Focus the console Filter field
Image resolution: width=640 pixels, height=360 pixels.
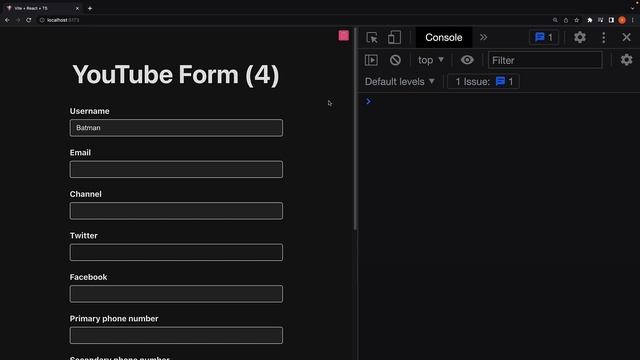545,60
